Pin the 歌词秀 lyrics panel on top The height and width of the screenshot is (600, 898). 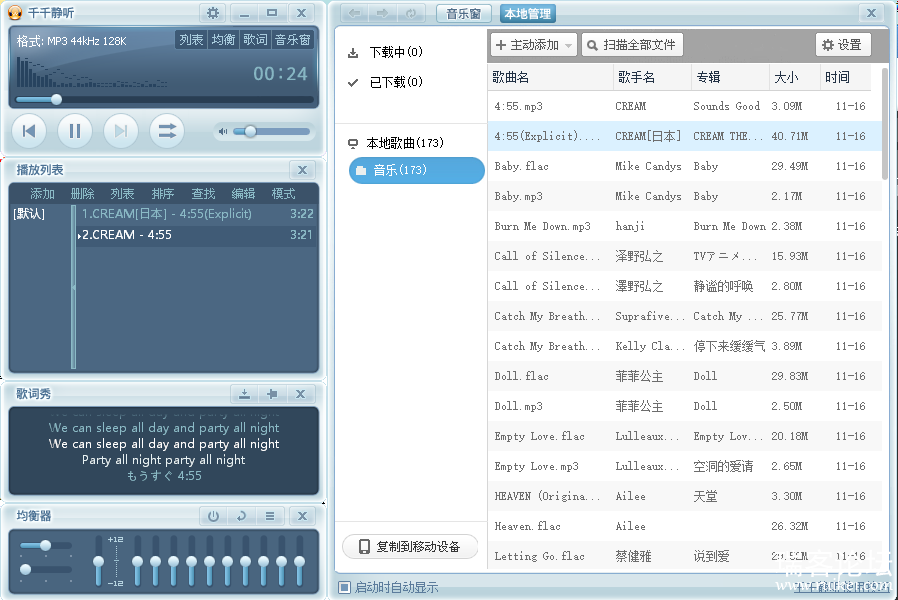[x=272, y=394]
